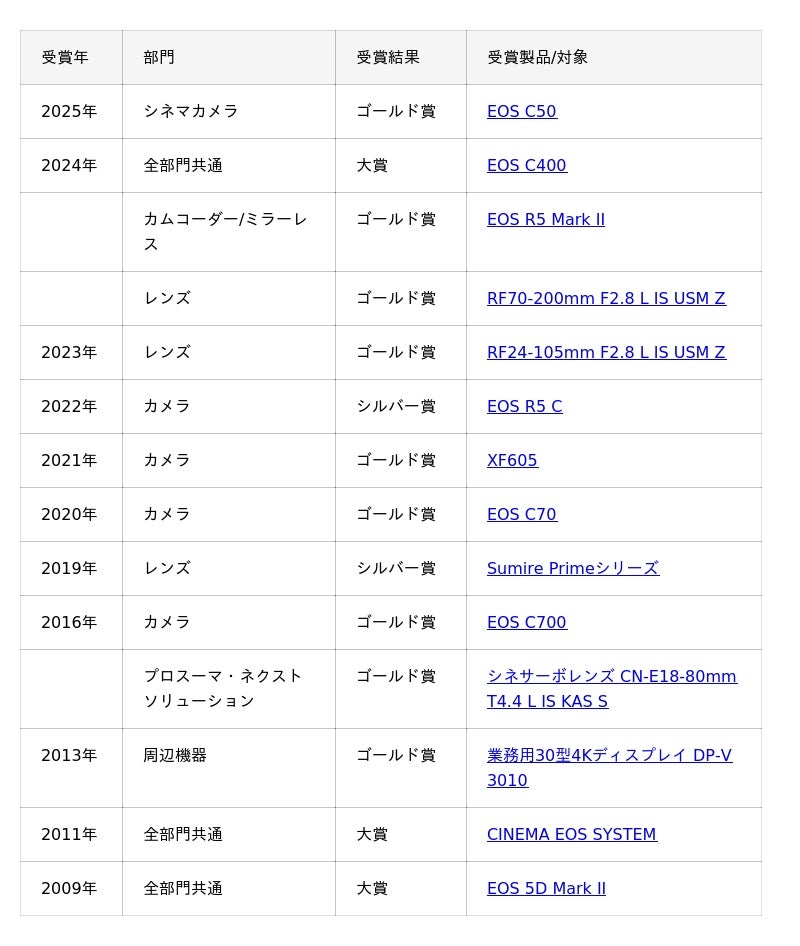Select the EOS C70 link

521,514
